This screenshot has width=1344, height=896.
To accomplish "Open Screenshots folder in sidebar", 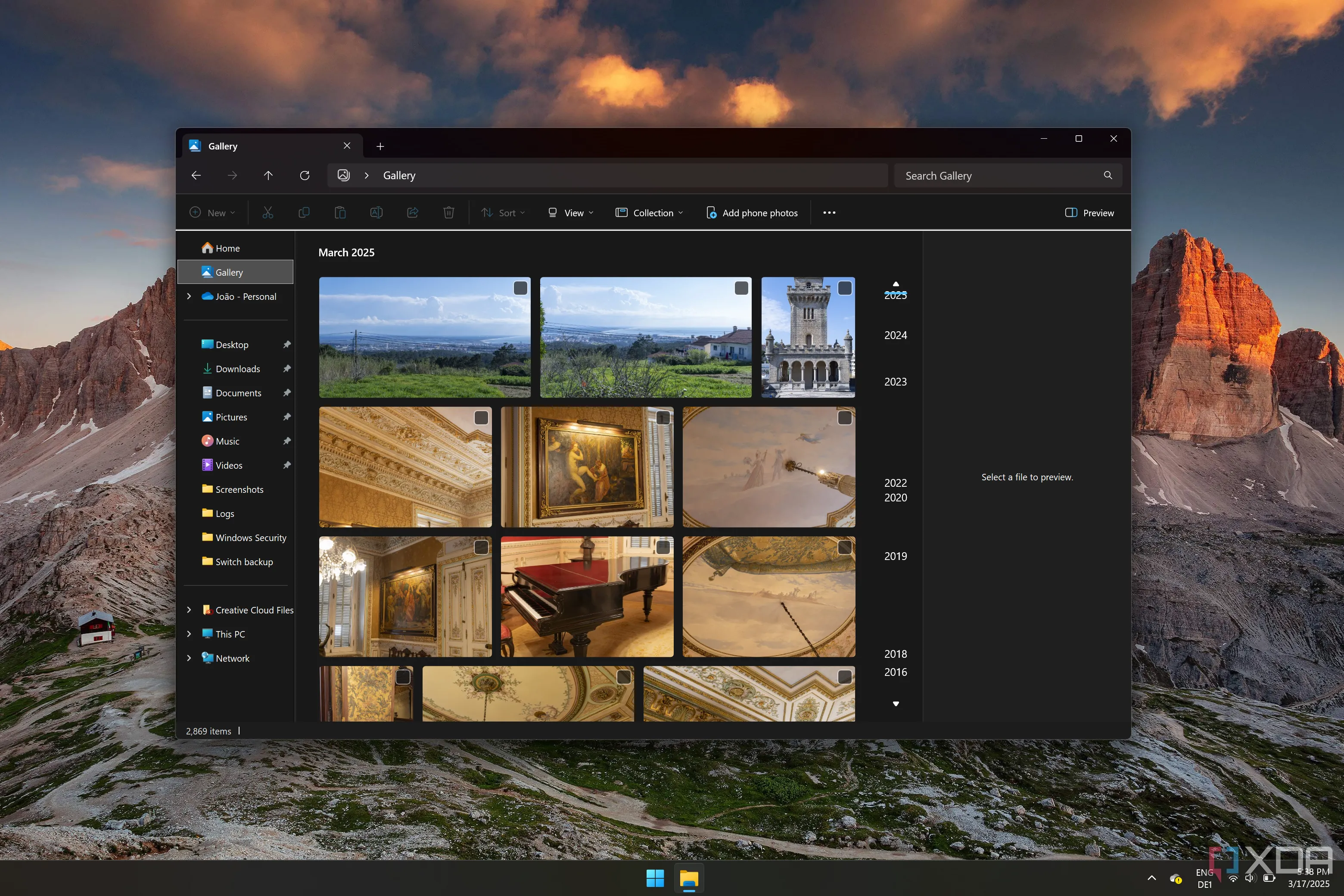I will click(x=236, y=489).
